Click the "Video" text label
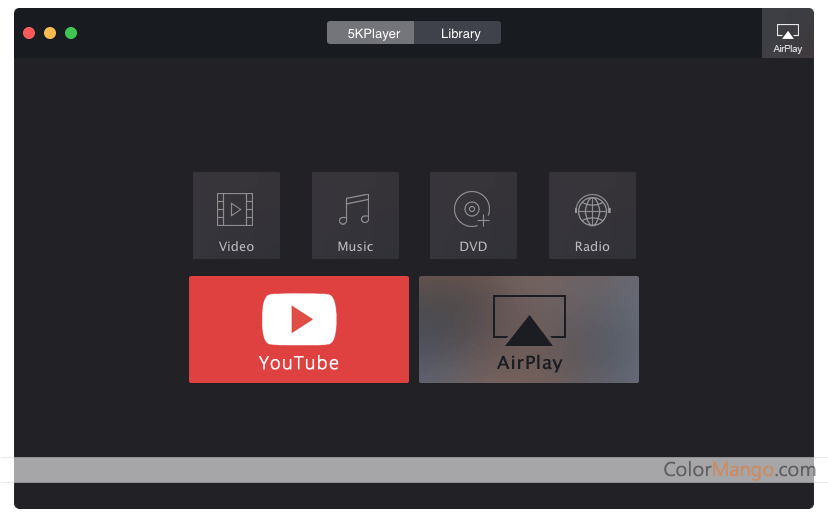 point(236,246)
